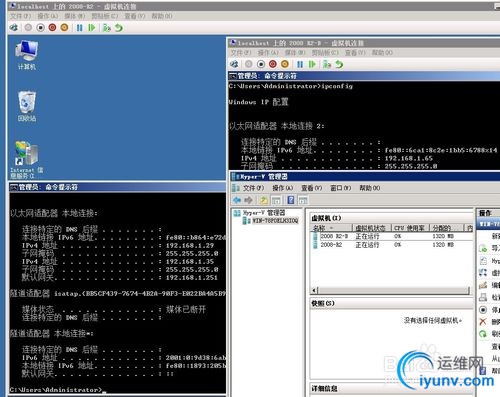
Task: Select the 2008 R2-B virtual machine row
Action: pyautogui.click(x=393, y=236)
